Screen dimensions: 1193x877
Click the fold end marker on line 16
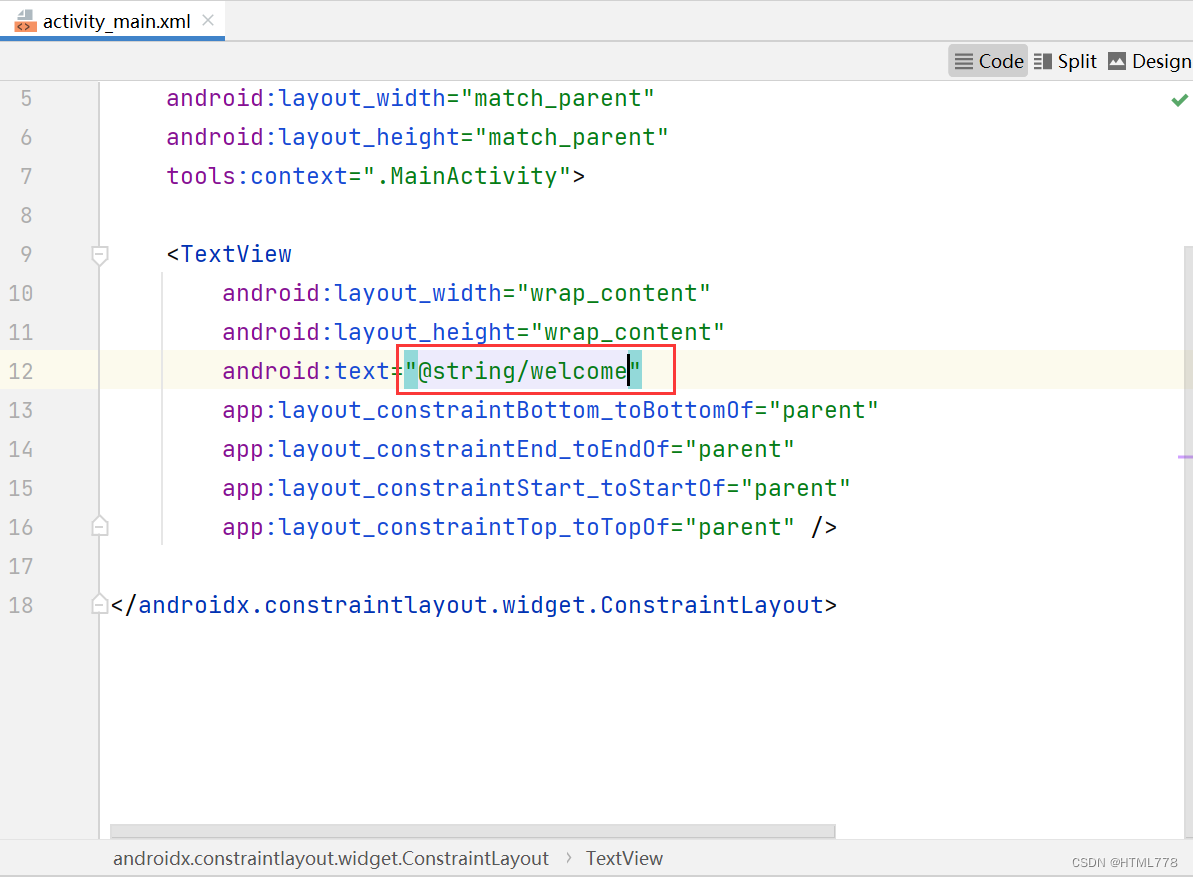click(100, 526)
